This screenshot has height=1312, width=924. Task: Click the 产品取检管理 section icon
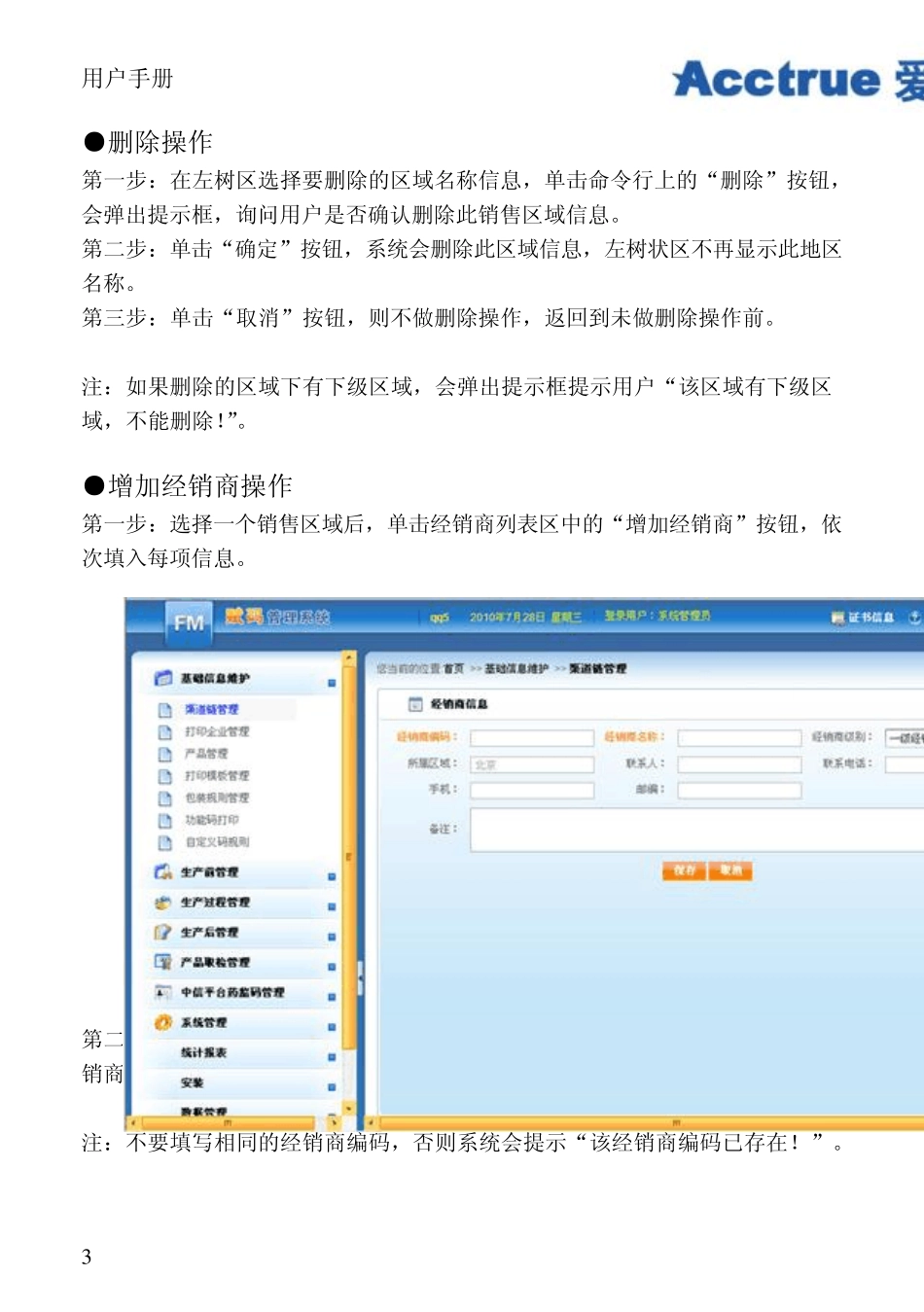tap(163, 963)
